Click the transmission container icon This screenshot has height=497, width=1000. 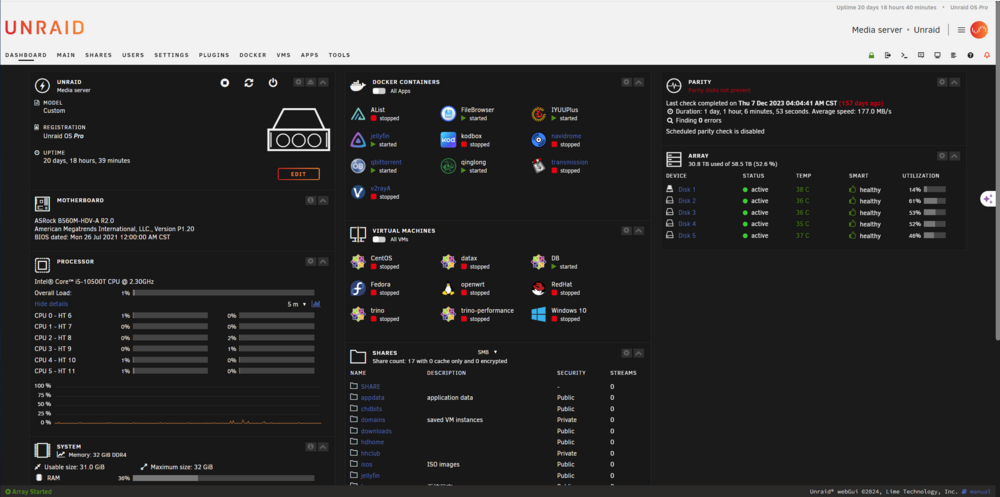click(538, 166)
